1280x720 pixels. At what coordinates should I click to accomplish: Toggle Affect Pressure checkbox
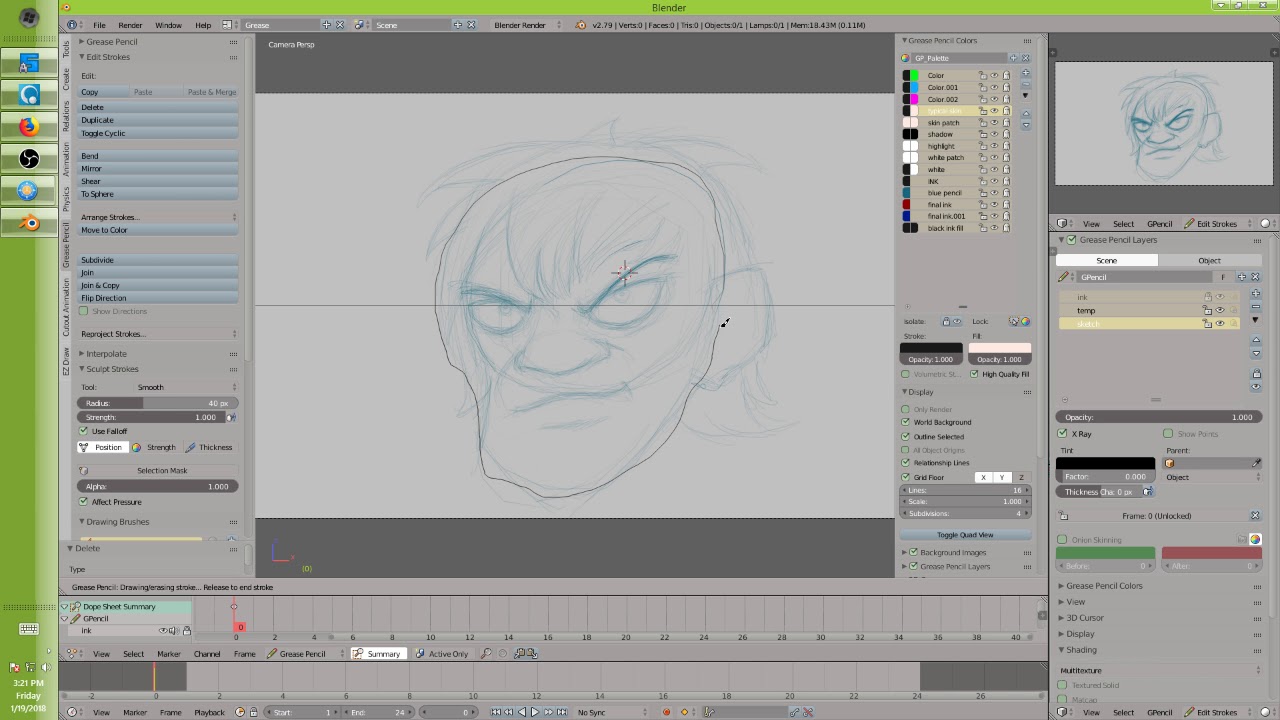84,502
